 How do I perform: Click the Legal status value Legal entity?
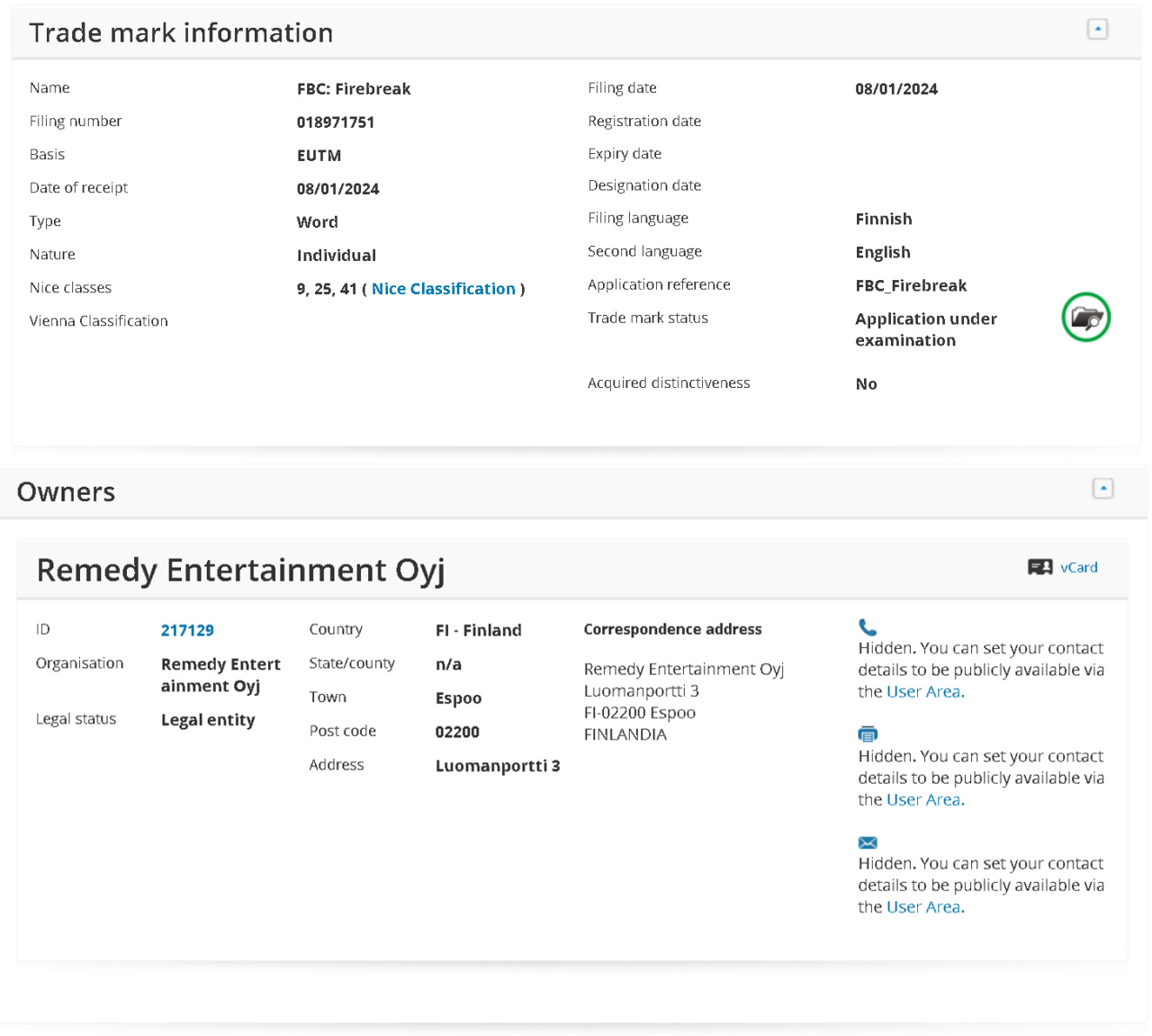tap(208, 720)
